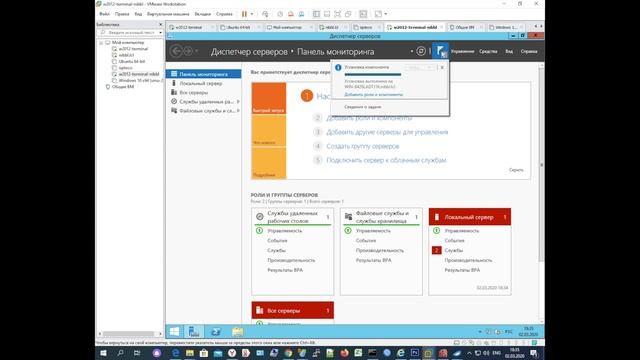Click info icon in notification popup
The height and width of the screenshot is (360, 640).
338,67
